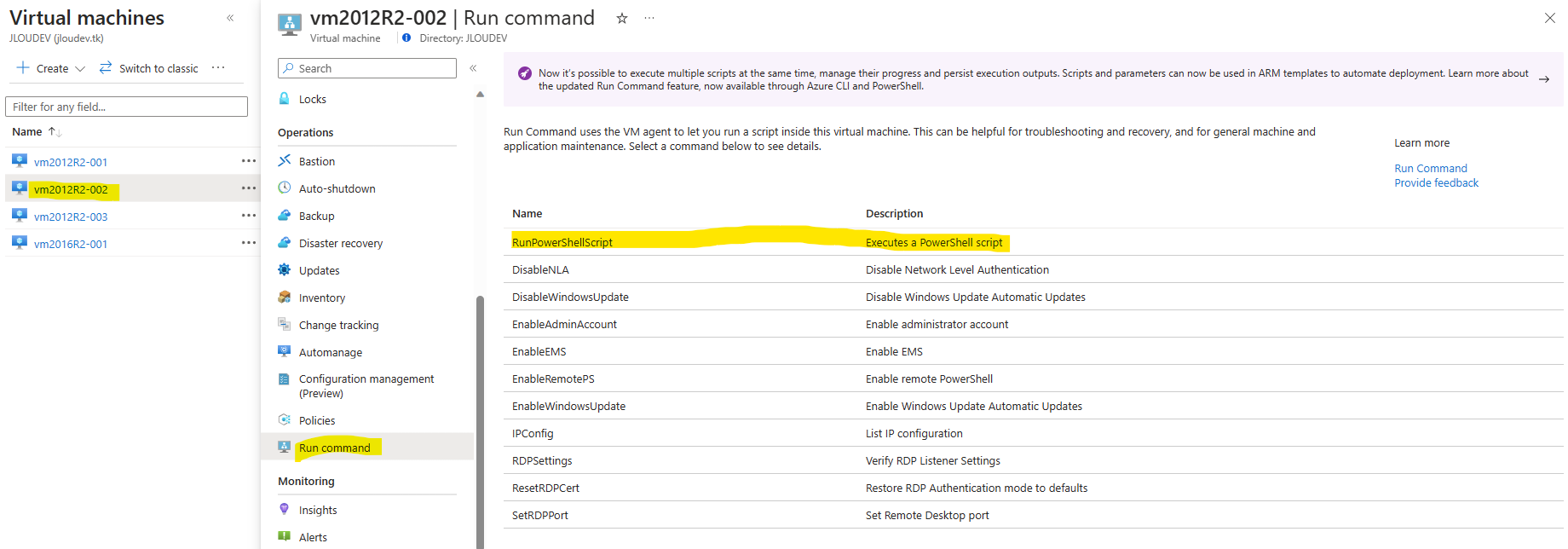This screenshot has height=549, width=1568.
Task: Select the RDPSettings command
Action: pyautogui.click(x=542, y=461)
